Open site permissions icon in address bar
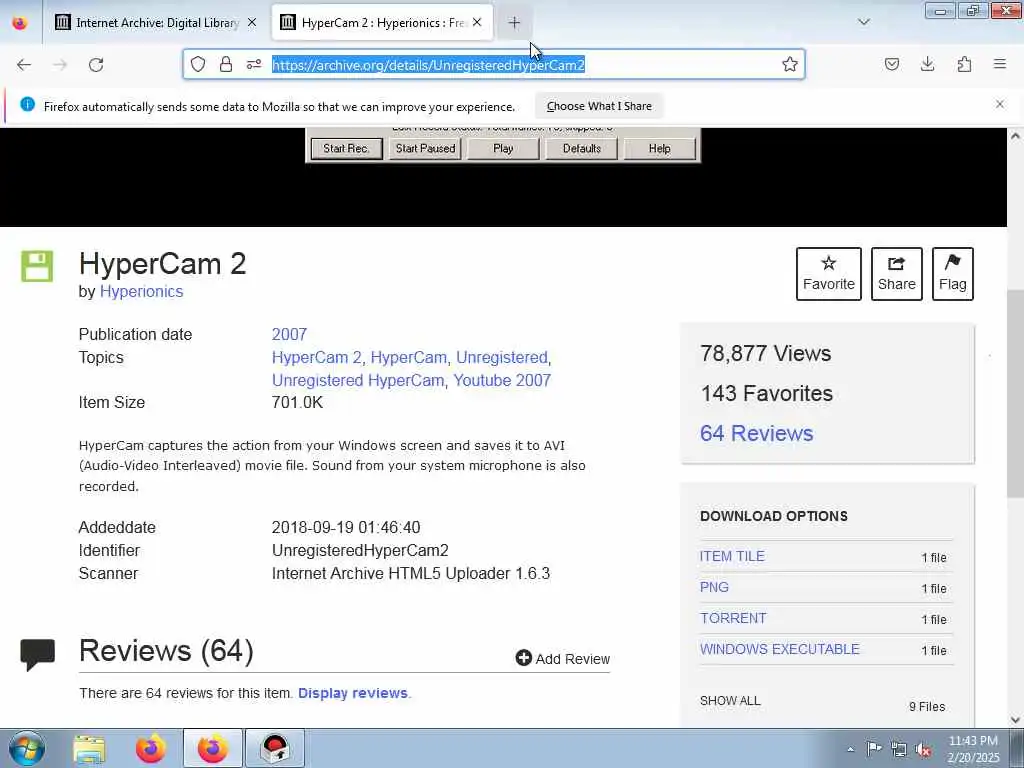The width and height of the screenshot is (1024, 768). coord(254,64)
